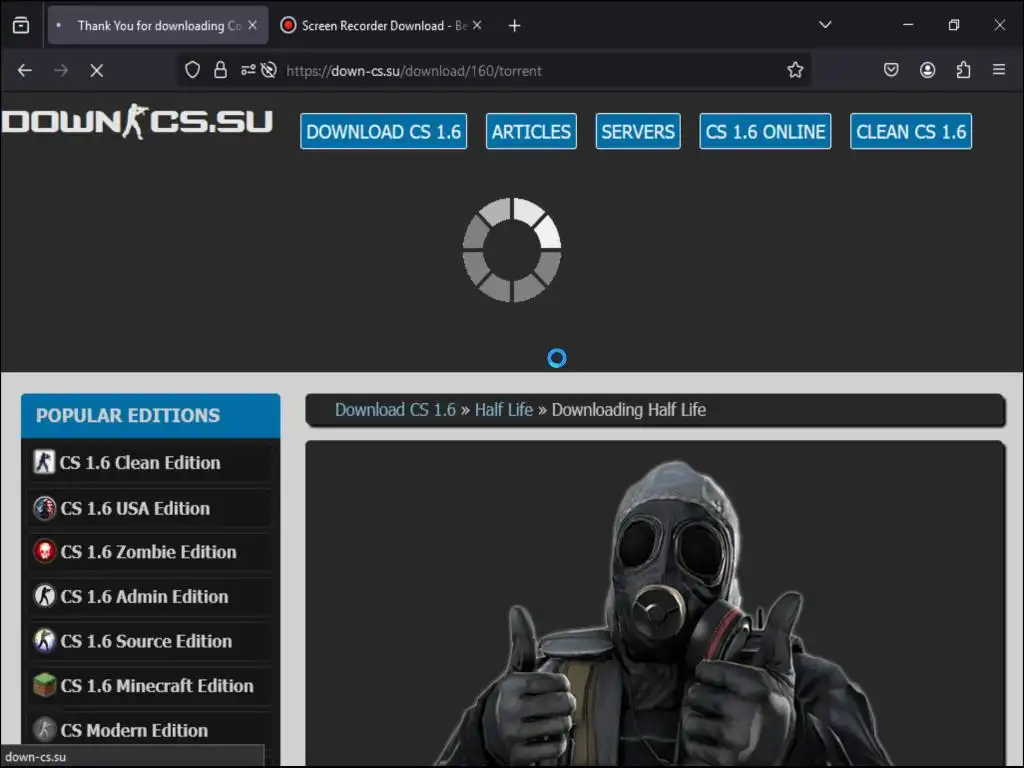Minimize the Firefox window
1024x768 pixels.
[x=908, y=25]
